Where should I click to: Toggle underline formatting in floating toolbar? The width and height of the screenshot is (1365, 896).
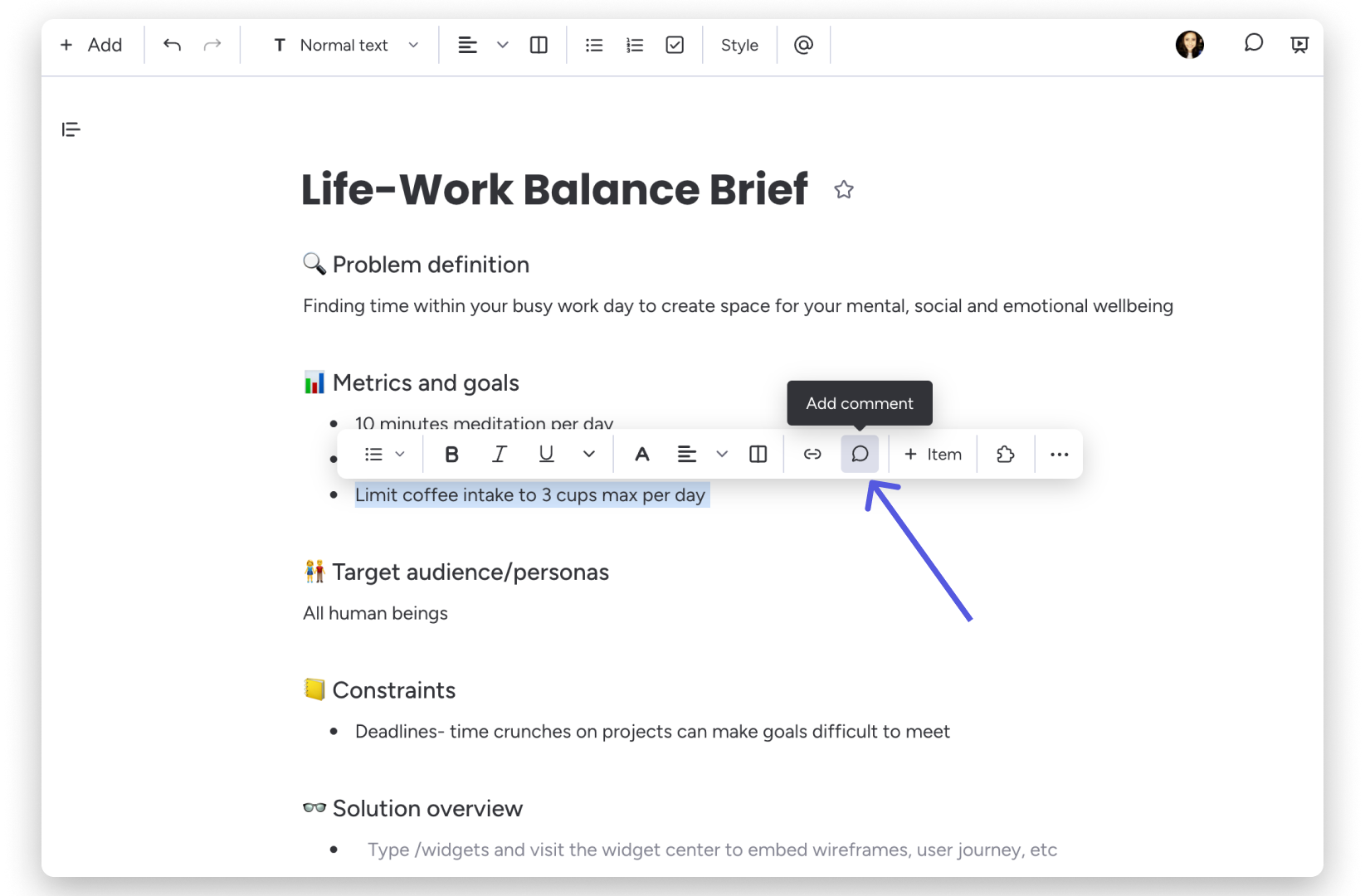click(x=546, y=454)
